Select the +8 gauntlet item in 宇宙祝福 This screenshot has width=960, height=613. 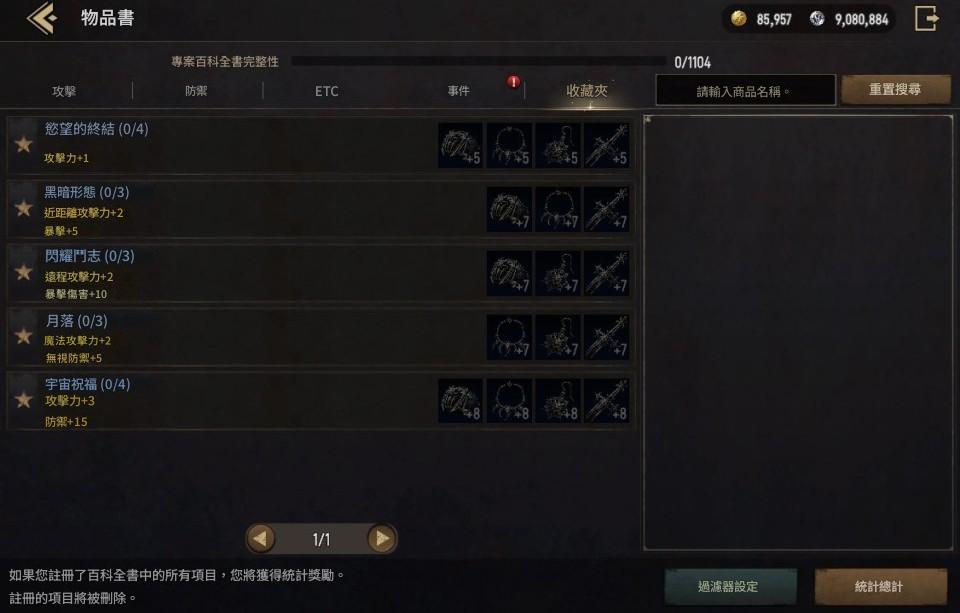(x=460, y=401)
